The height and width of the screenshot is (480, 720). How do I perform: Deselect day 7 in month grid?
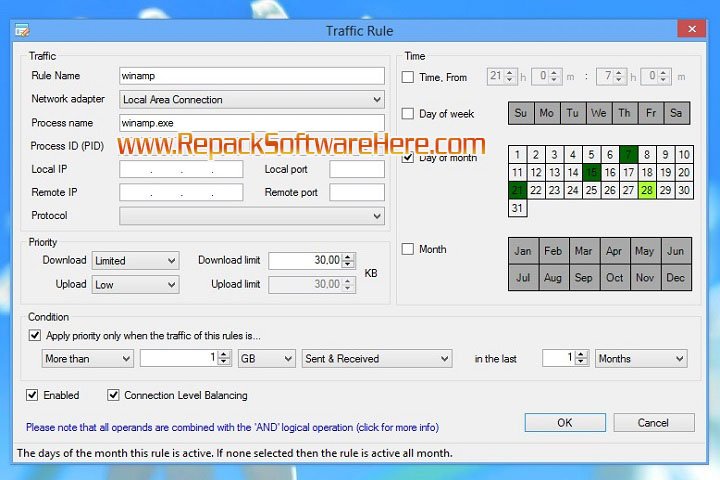(x=628, y=154)
